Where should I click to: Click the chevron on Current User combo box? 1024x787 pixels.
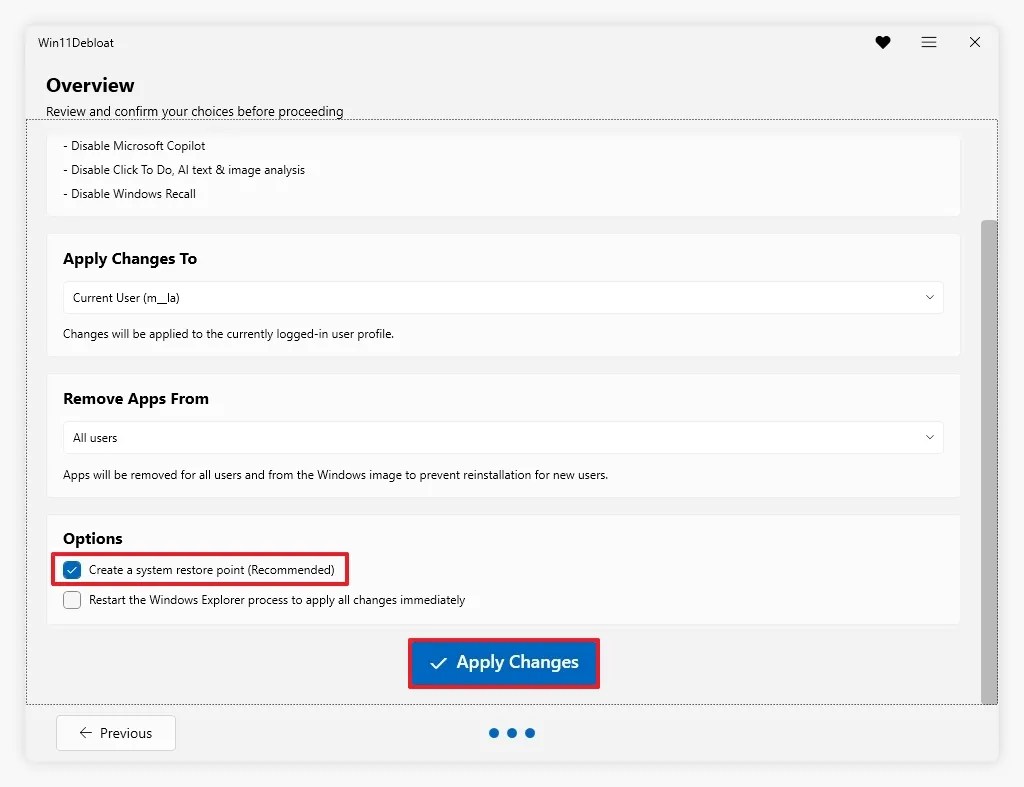[929, 297]
